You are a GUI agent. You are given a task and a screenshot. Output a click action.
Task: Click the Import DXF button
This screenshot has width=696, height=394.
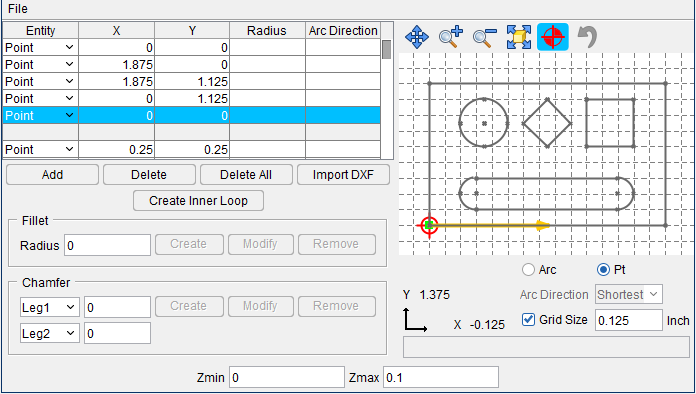click(343, 174)
